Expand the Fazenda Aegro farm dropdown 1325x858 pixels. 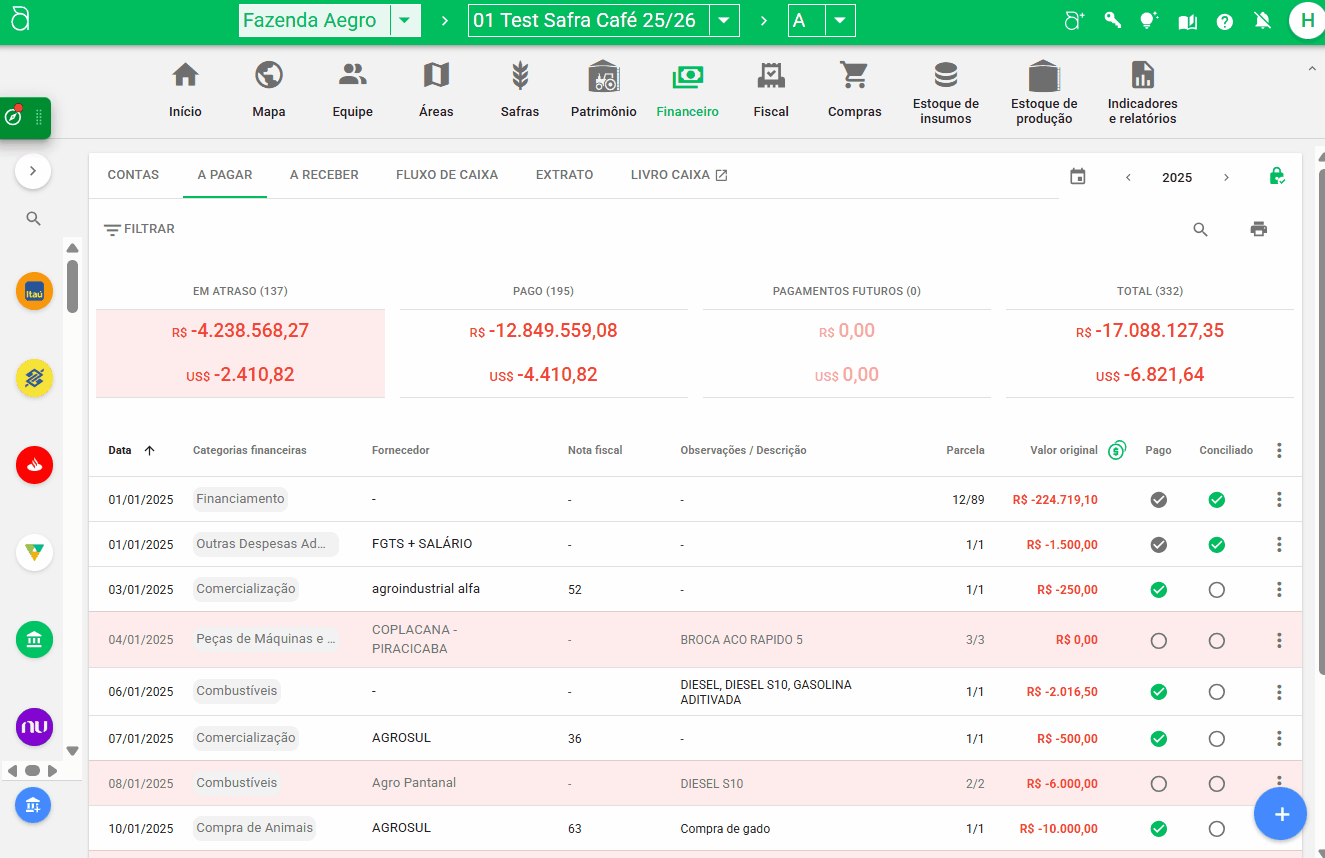coord(404,21)
